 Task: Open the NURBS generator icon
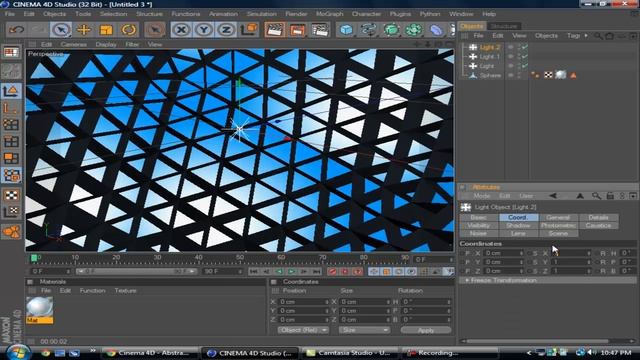(391, 30)
